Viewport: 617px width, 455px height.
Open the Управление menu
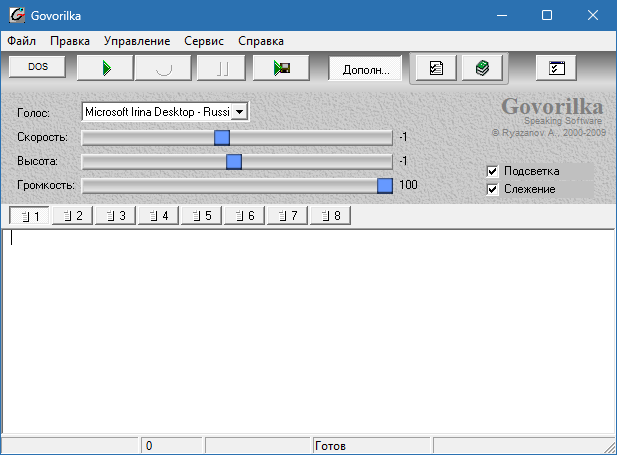pos(137,41)
